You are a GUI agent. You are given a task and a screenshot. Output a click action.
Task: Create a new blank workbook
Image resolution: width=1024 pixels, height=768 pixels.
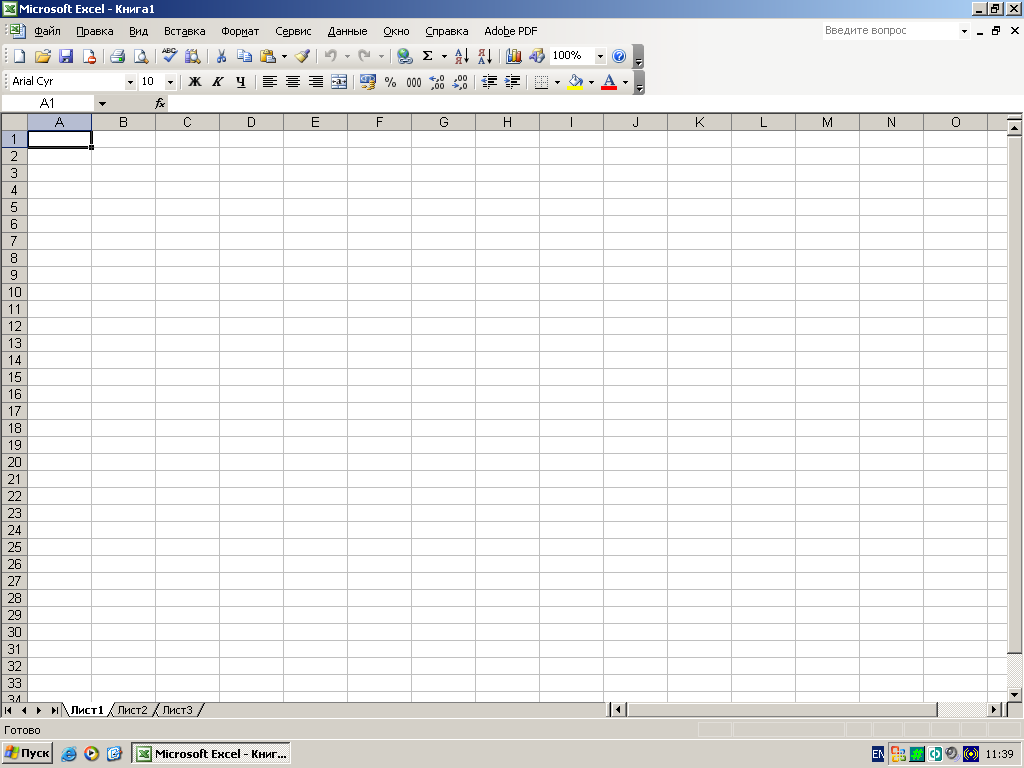19,56
